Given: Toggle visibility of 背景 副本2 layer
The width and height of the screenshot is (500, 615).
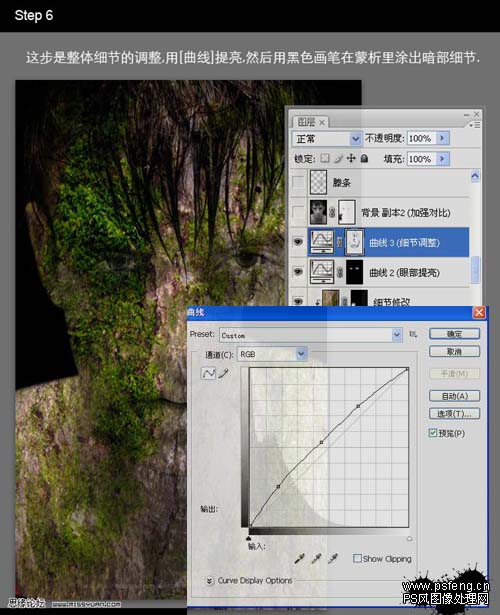Looking at the screenshot, I should pos(298,212).
